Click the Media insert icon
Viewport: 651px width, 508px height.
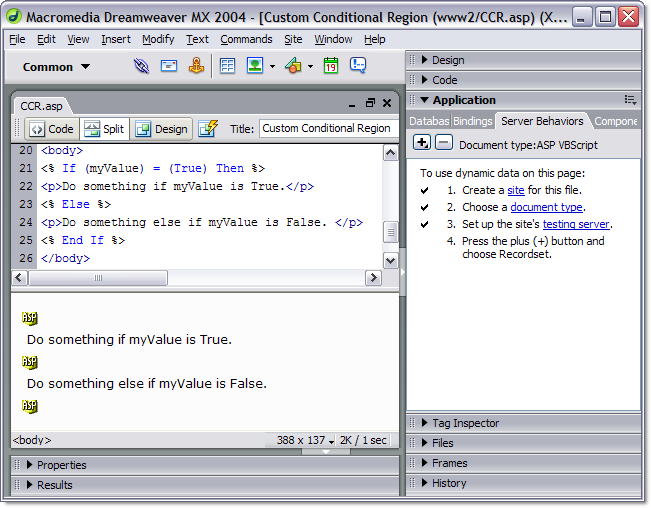(x=293, y=66)
